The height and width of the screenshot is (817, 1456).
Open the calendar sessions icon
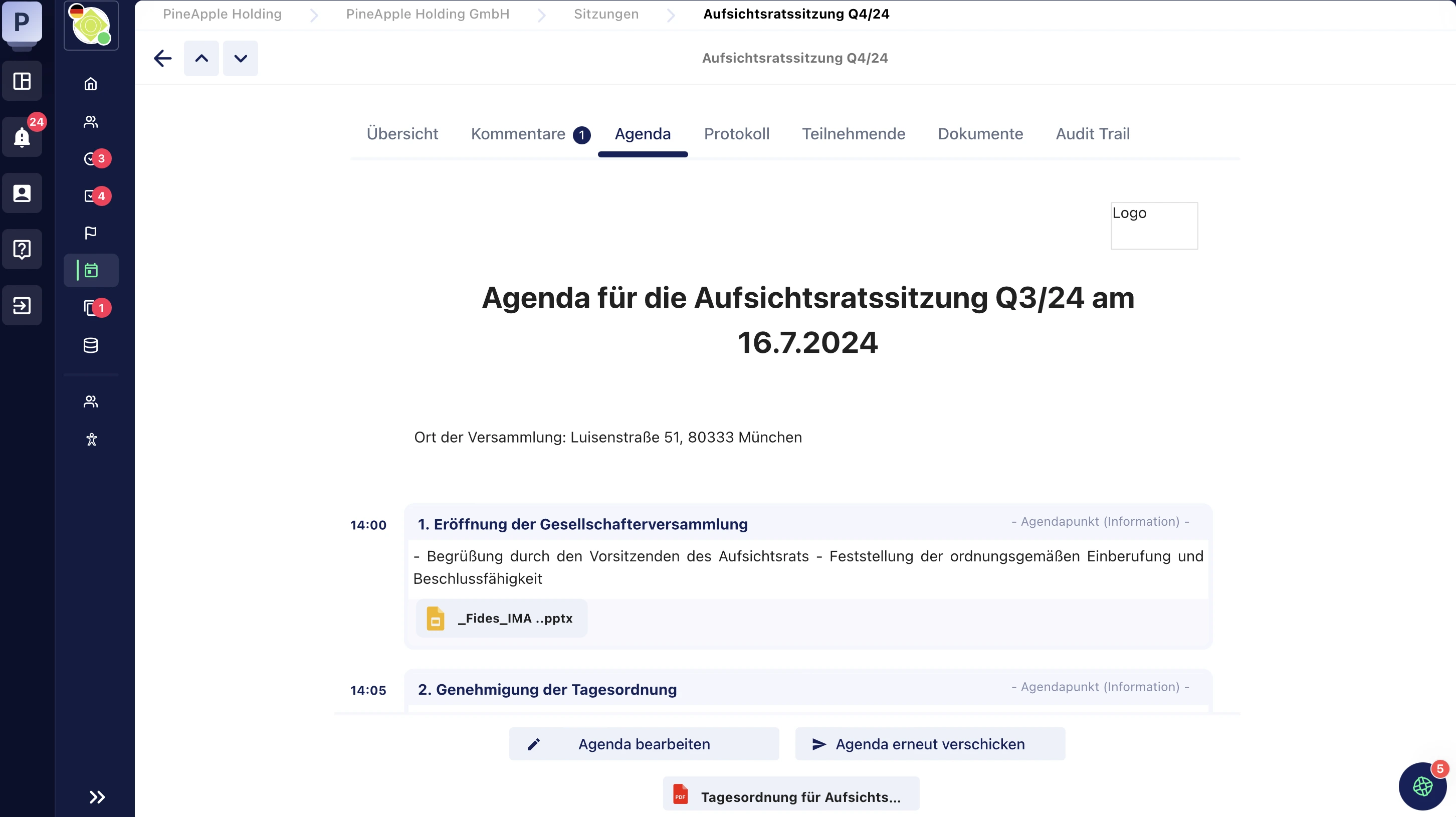pos(91,270)
